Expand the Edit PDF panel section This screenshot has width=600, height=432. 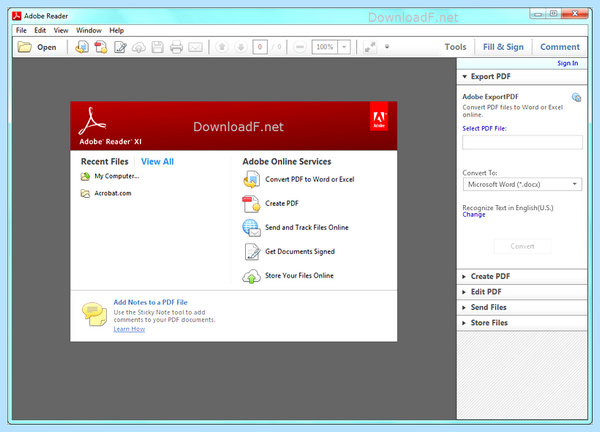(522, 292)
